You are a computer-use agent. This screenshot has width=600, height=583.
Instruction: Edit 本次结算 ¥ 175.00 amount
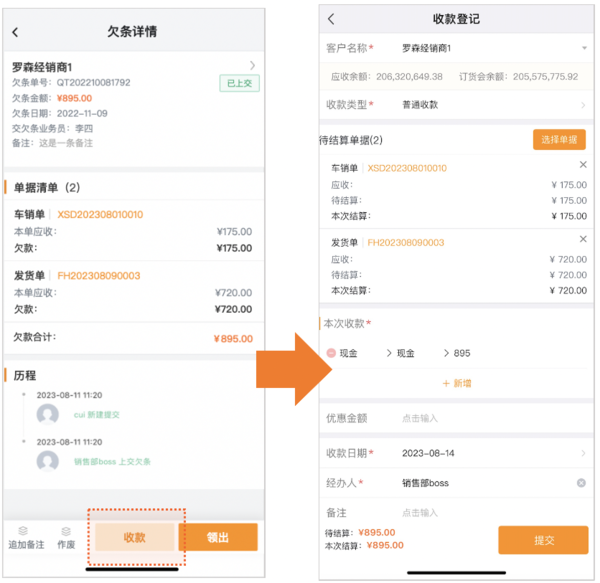click(x=569, y=216)
